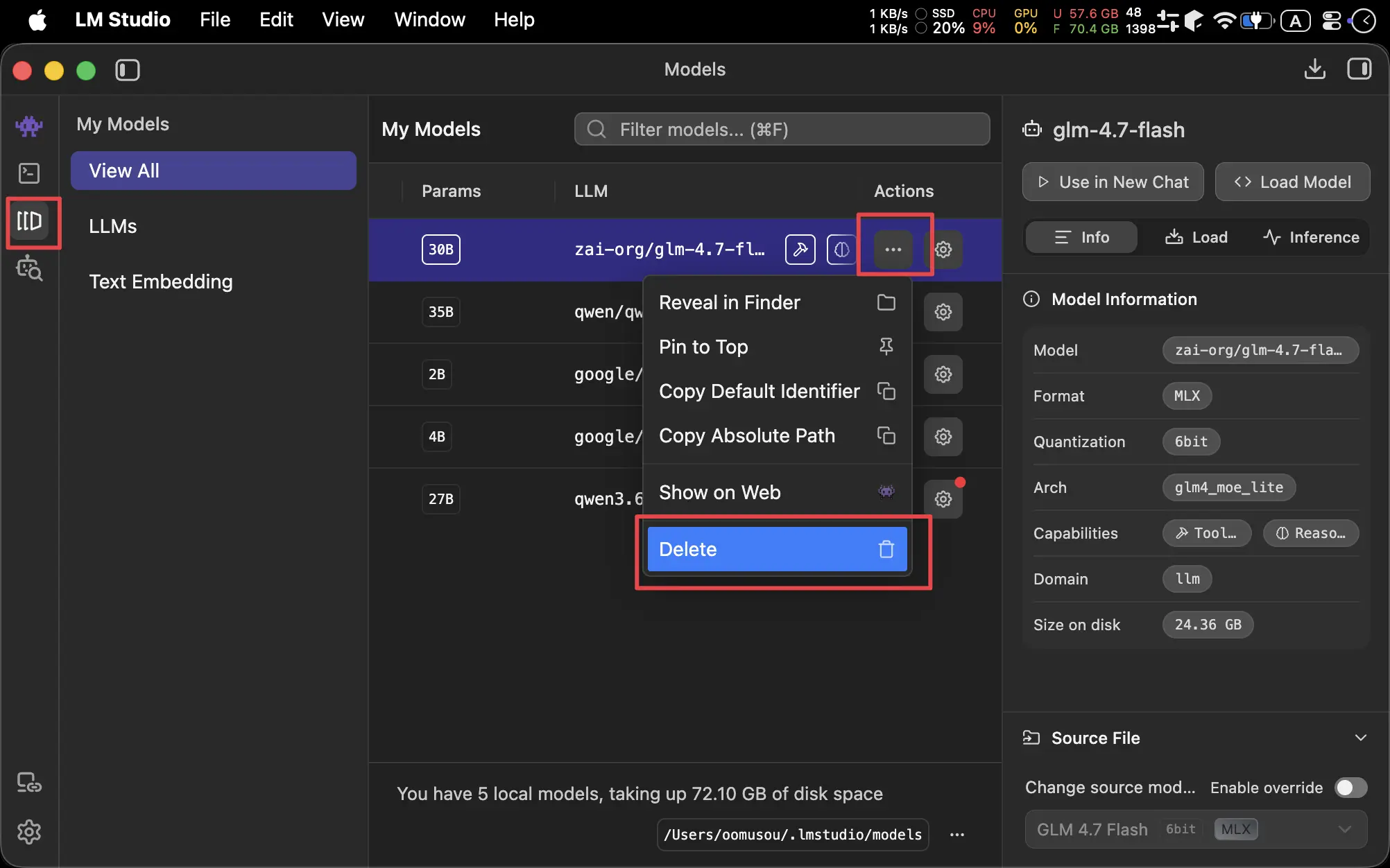The width and height of the screenshot is (1390, 868).
Task: Select the zai-org/glm-4.7-fl… model name
Action: coord(669,250)
